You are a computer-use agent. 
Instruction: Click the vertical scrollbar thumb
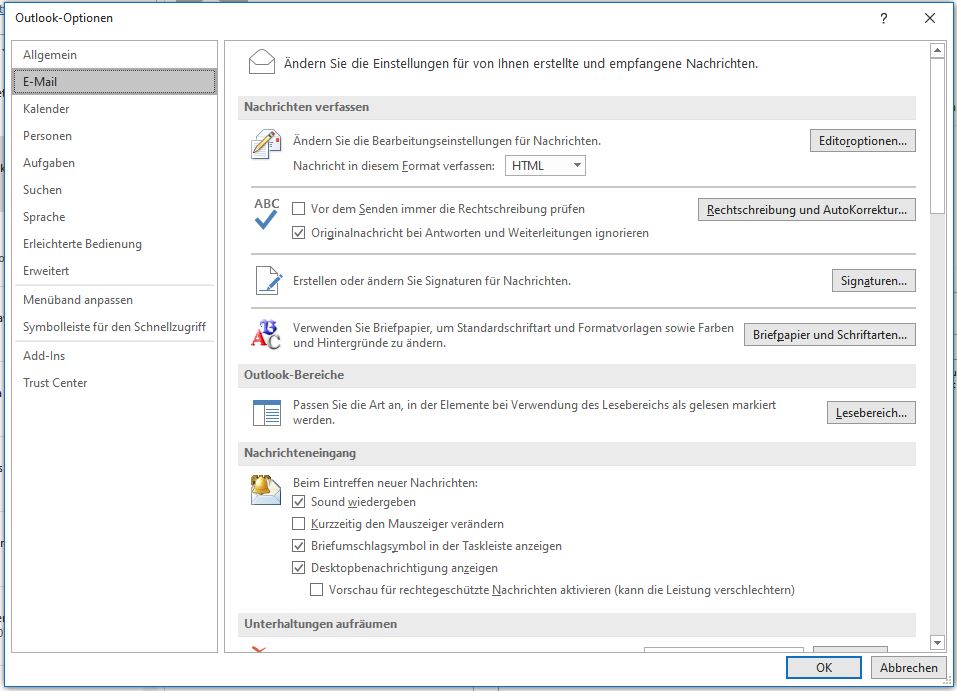[x=937, y=136]
